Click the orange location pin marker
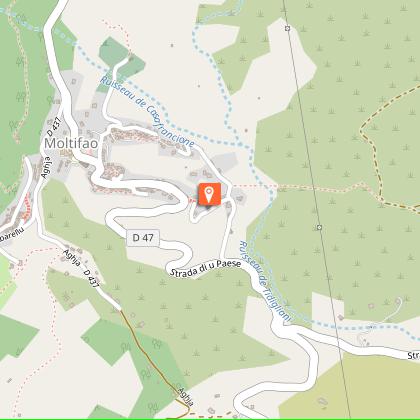 pyautogui.click(x=209, y=194)
